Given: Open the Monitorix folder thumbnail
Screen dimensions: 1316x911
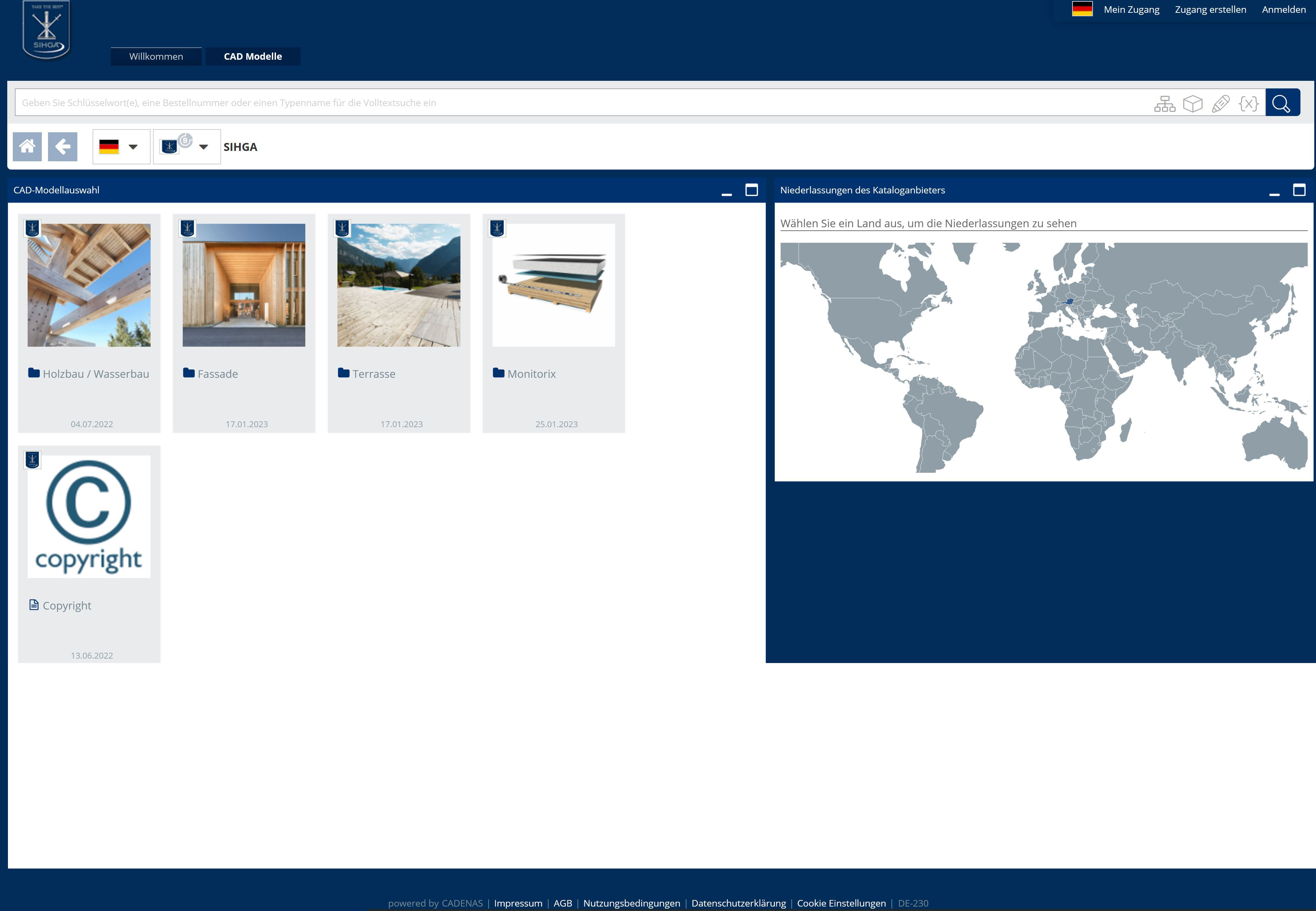Looking at the screenshot, I should click(x=553, y=285).
